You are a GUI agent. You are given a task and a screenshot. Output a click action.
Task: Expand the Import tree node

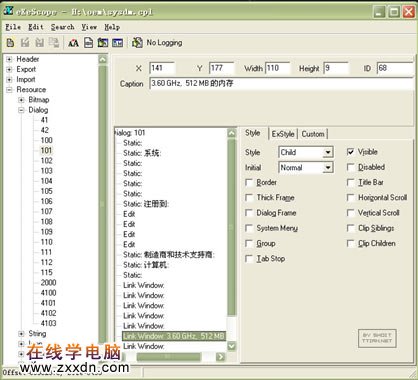[x=9, y=80]
